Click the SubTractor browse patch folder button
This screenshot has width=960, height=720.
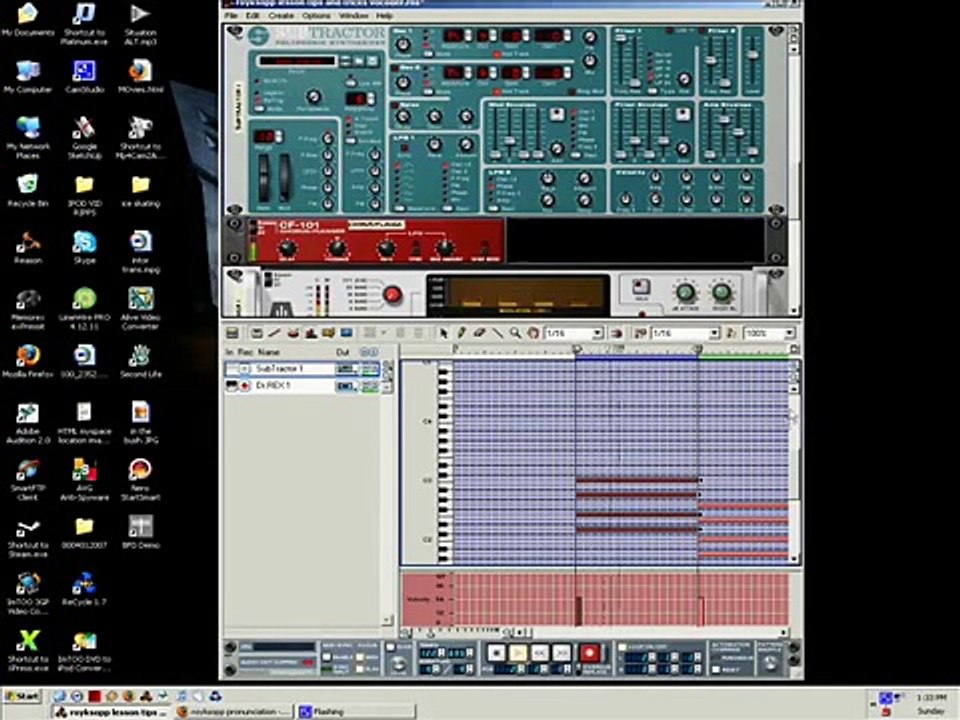pyautogui.click(x=358, y=61)
